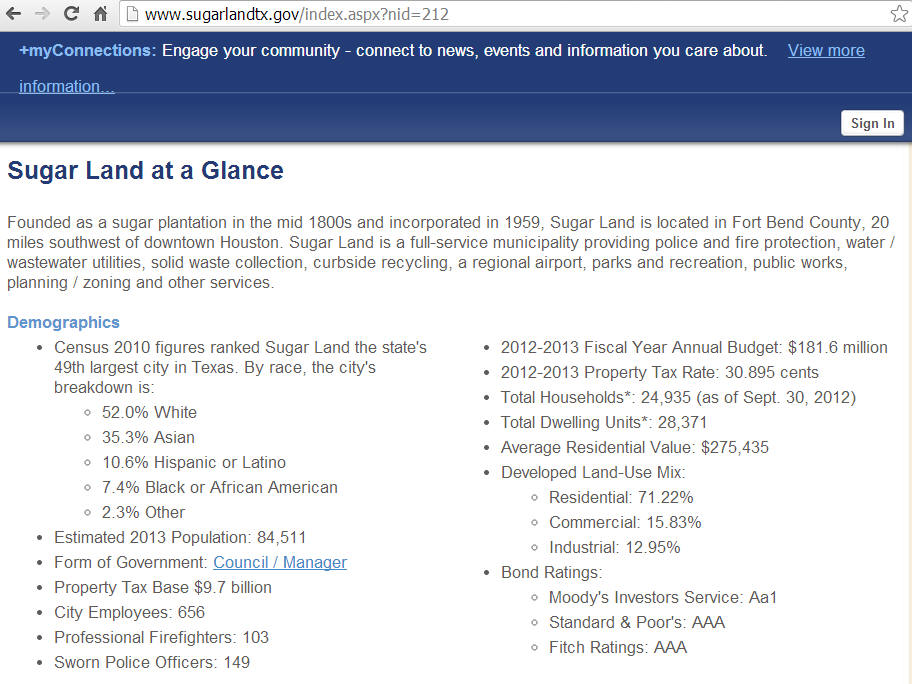Click "Standard & Poor's: AAA"
Screen dimensions: 912x684
pyautogui.click(x=637, y=623)
